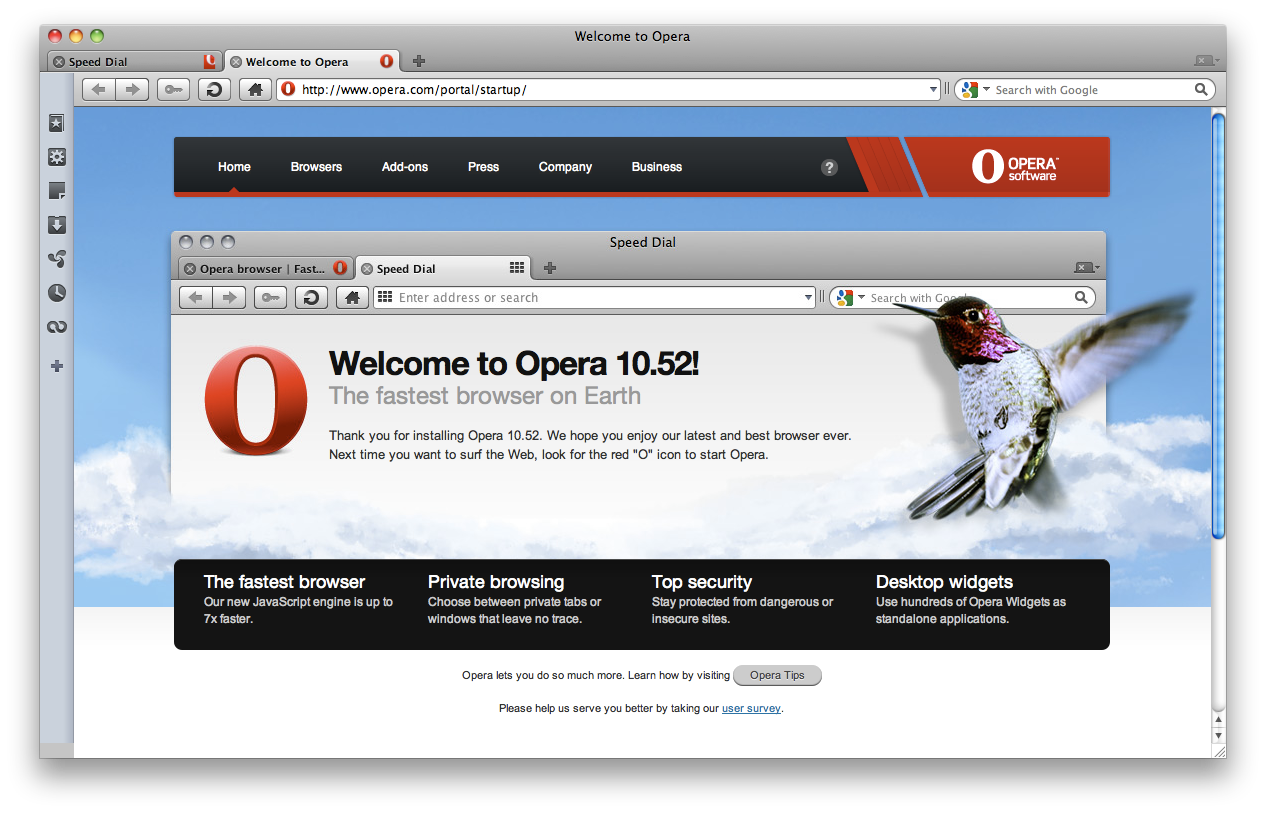Go to the home page using the Home icon

[x=254, y=89]
